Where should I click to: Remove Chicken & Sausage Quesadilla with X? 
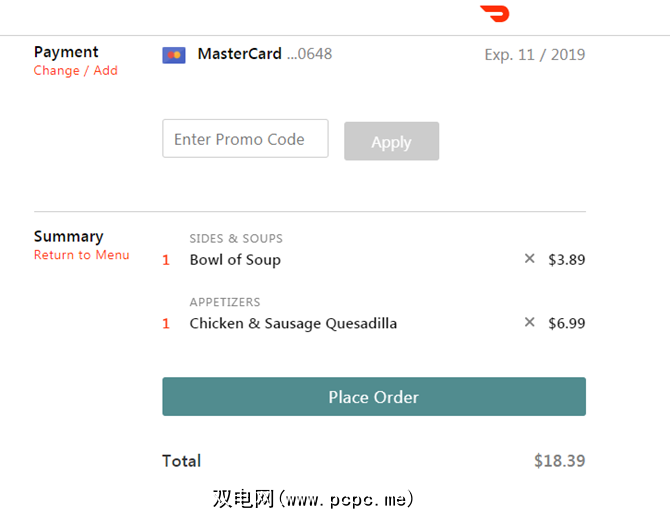click(x=530, y=323)
